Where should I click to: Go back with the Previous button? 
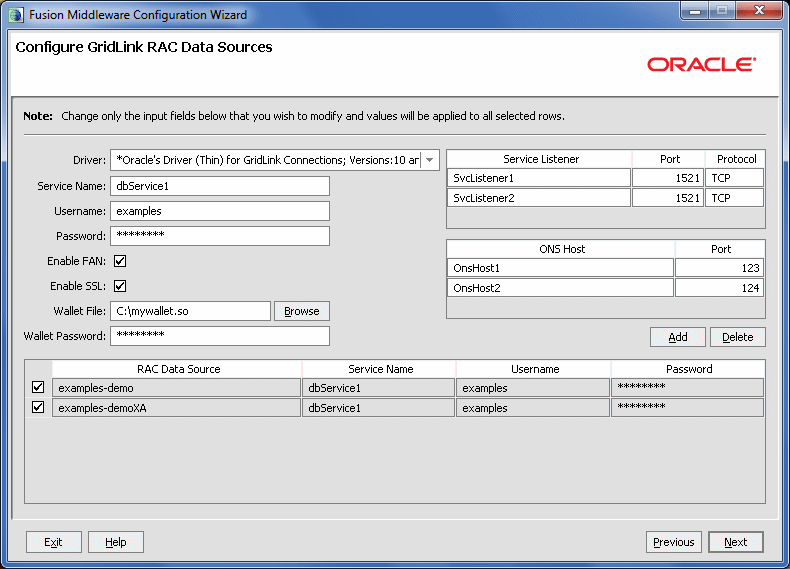pos(674,542)
